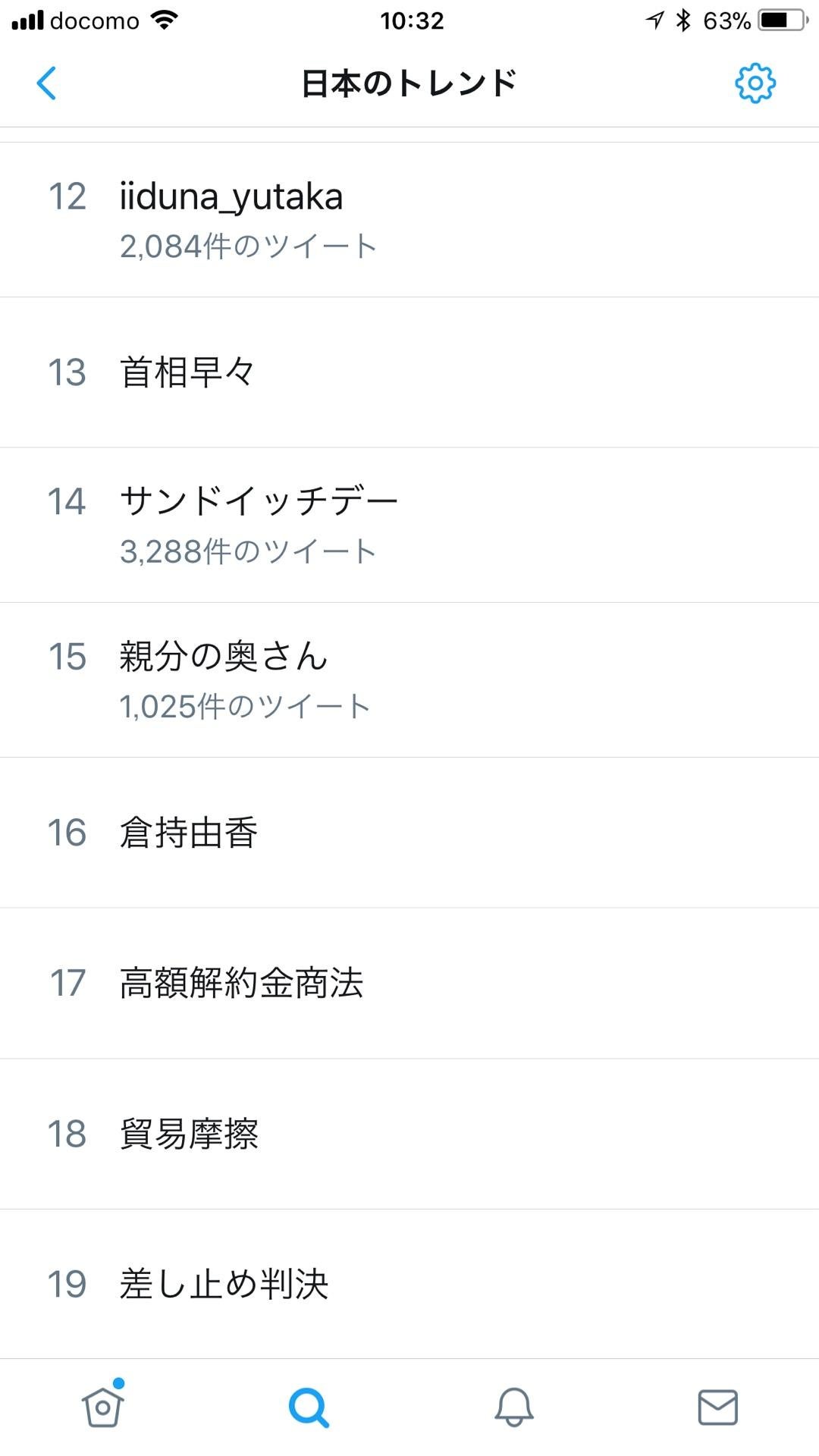Open trend settings gear icon
The width and height of the screenshot is (819, 1456).
(755, 83)
